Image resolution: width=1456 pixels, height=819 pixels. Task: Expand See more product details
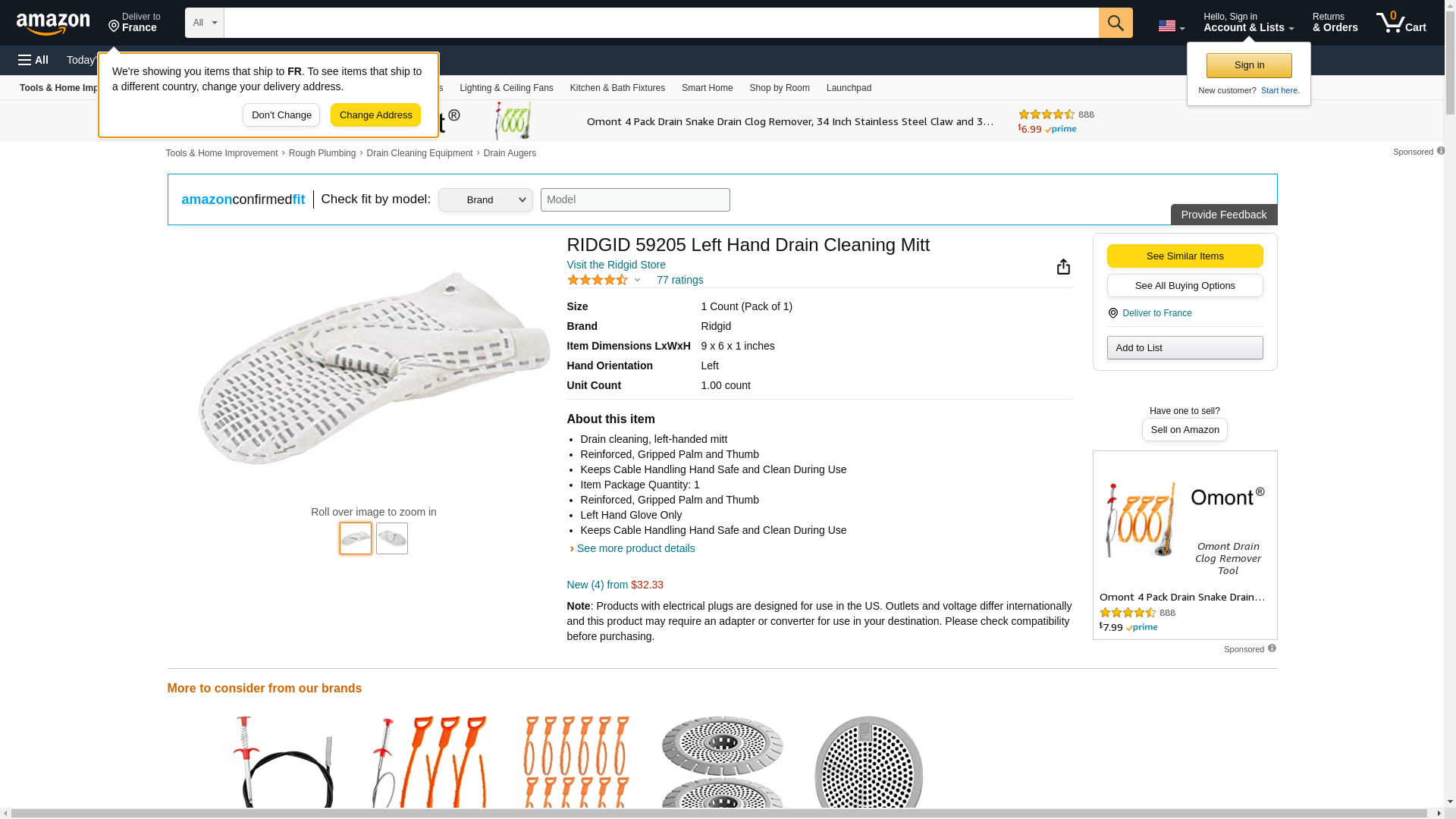(x=635, y=548)
